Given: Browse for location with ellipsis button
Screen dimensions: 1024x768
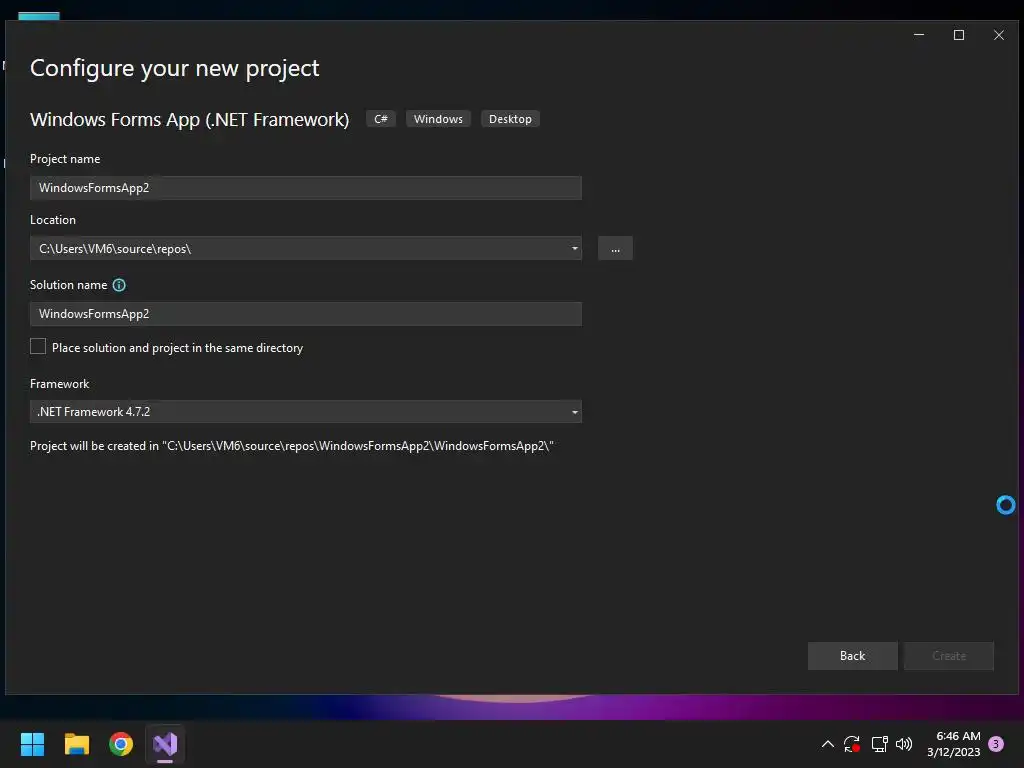Looking at the screenshot, I should click(615, 249).
